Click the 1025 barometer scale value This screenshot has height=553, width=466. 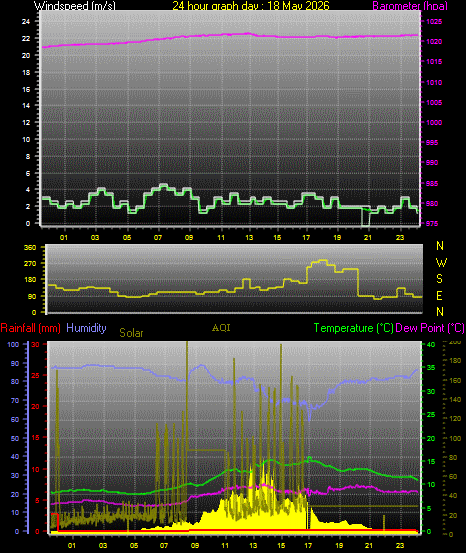tap(434, 22)
